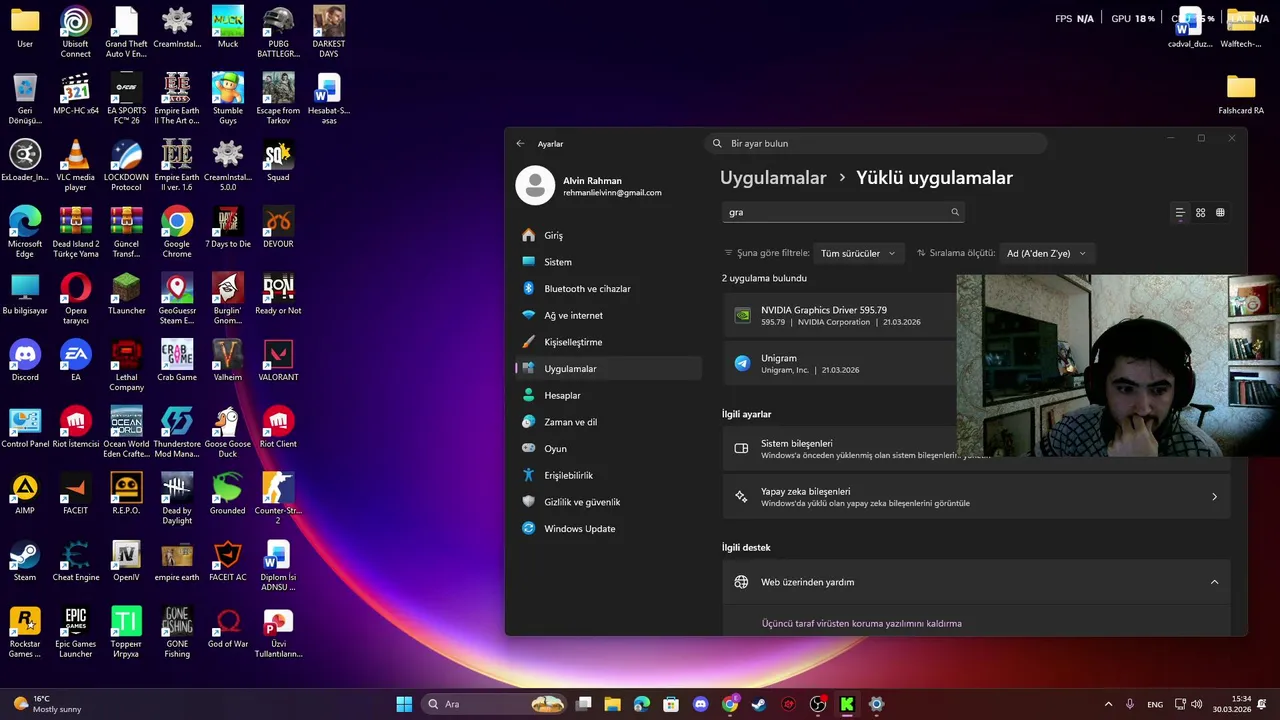The height and width of the screenshot is (720, 1280).
Task: Launch VALORANT from the desktop
Action: pyautogui.click(x=278, y=361)
